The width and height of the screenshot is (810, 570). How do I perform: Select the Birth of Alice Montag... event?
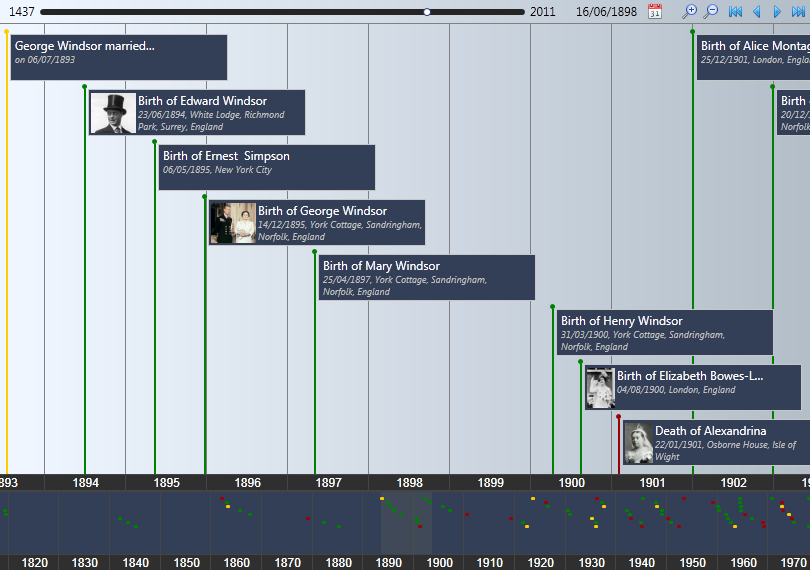pos(753,57)
